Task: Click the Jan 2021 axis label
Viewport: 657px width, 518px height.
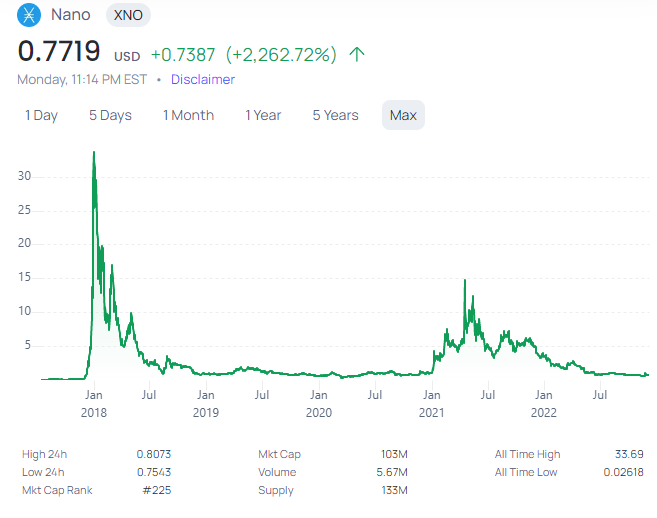Action: click(432, 404)
